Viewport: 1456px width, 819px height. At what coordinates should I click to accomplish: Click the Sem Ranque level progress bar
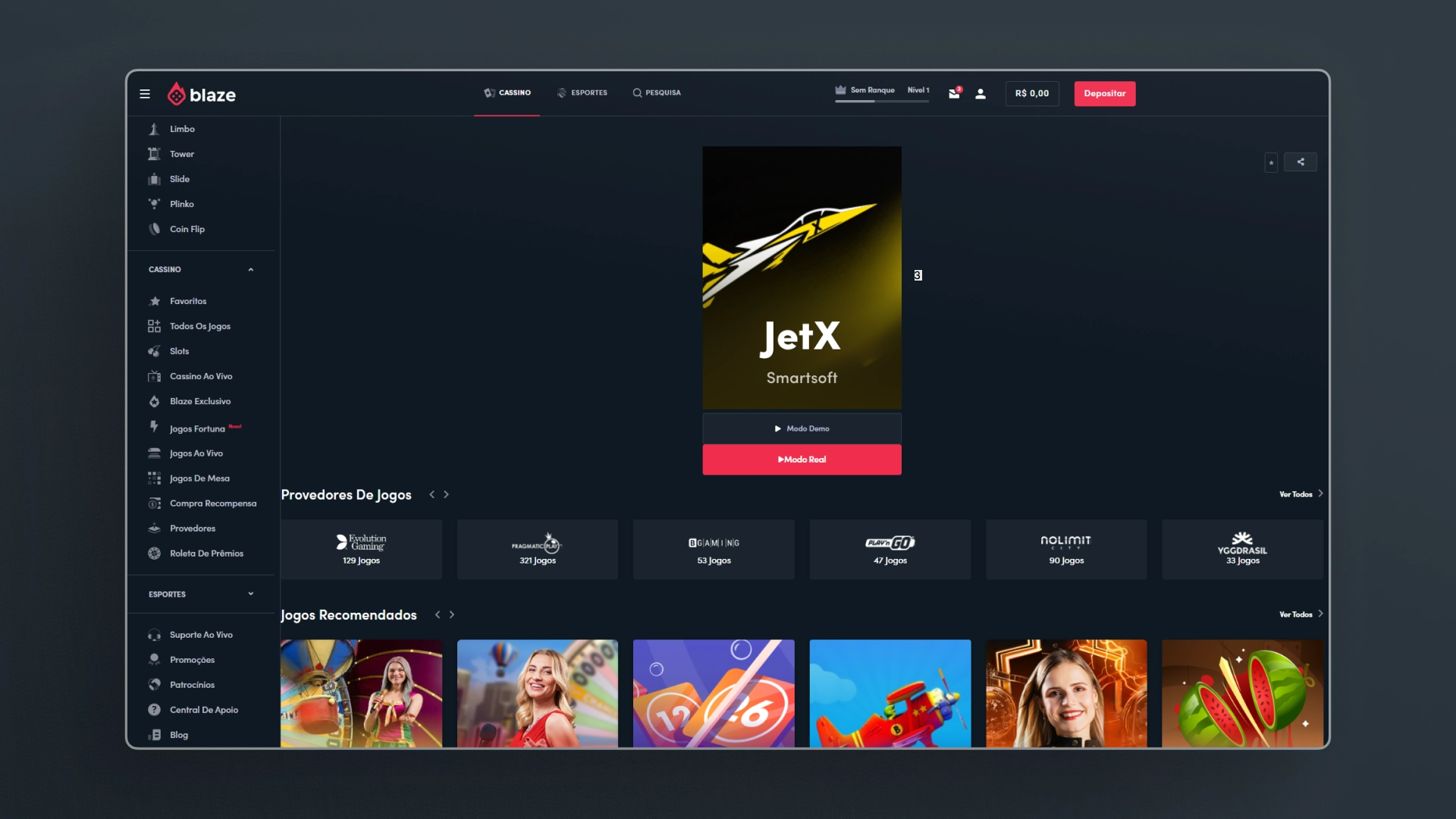882,101
